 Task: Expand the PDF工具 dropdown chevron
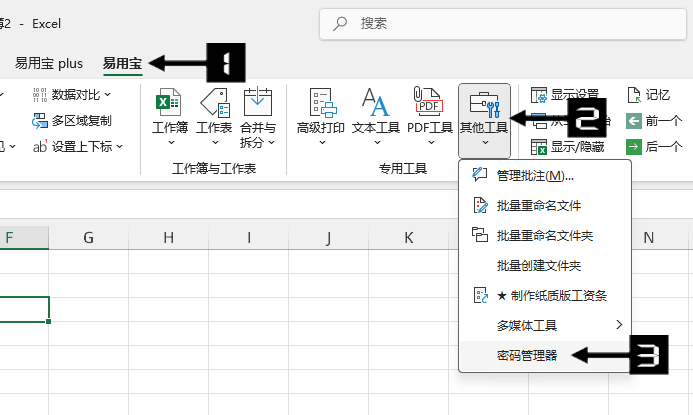pos(431,143)
